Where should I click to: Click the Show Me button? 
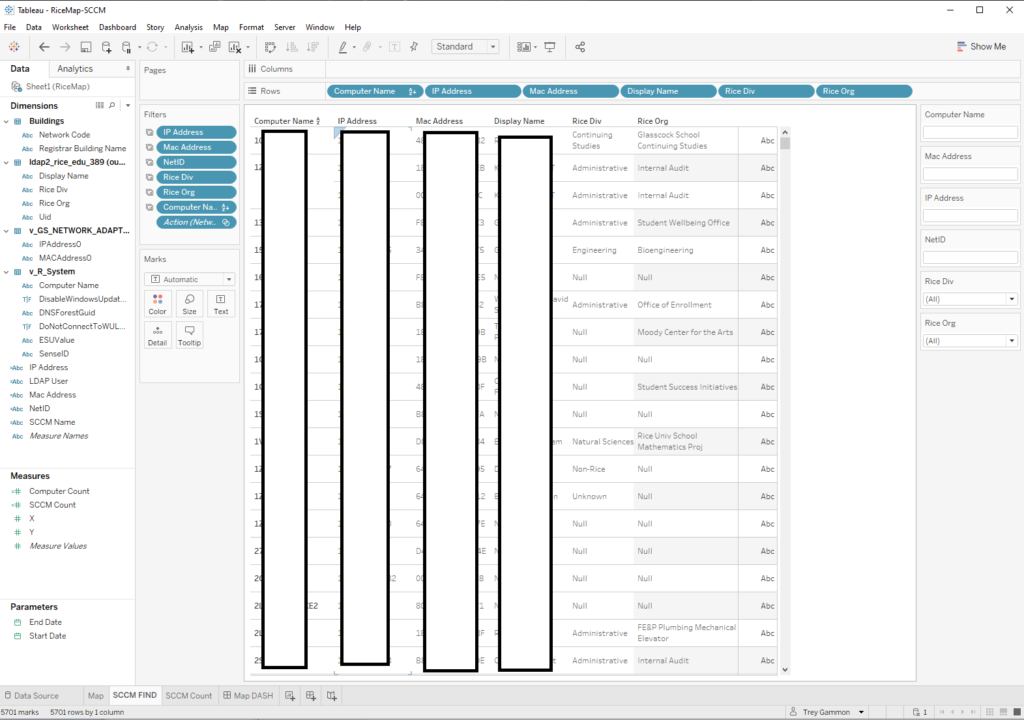coord(981,47)
